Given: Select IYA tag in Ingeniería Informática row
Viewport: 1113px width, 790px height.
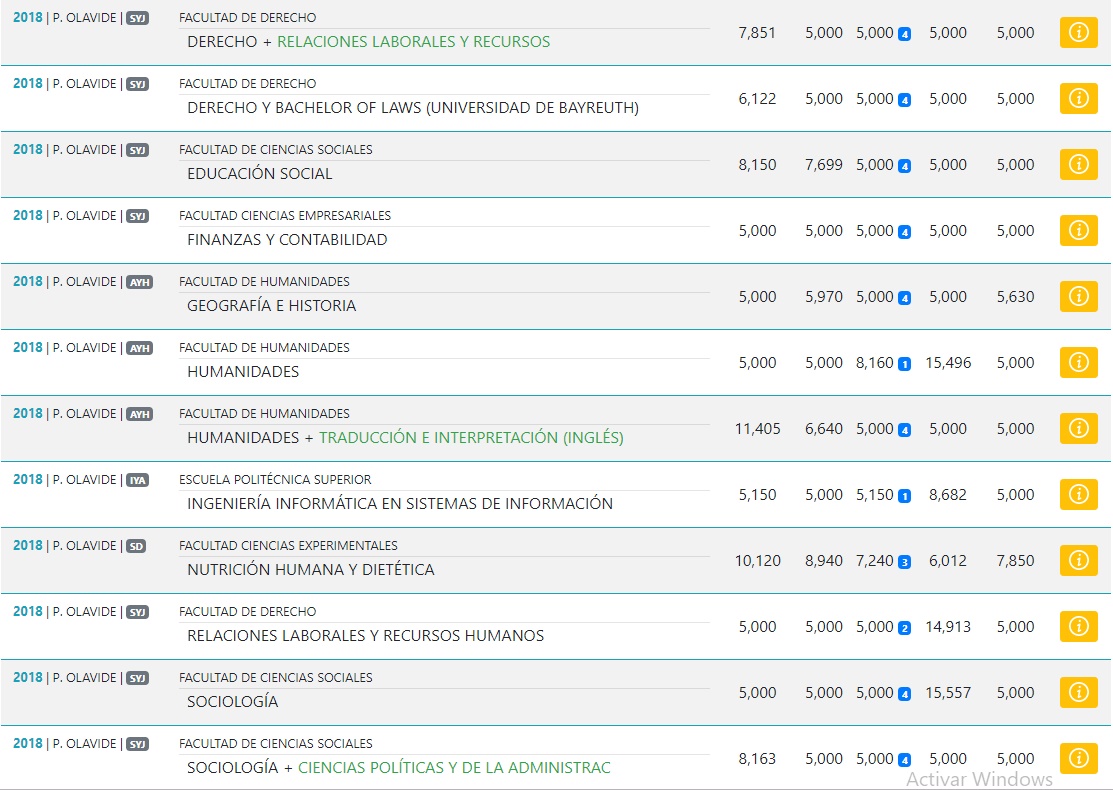Looking at the screenshot, I should [137, 480].
